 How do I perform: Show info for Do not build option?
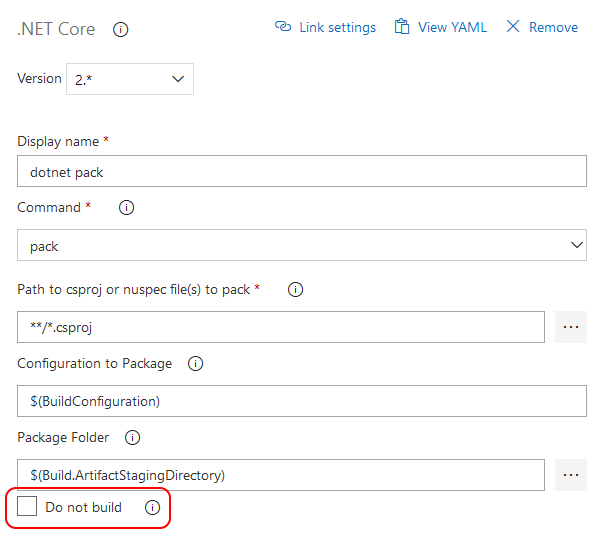[152, 508]
